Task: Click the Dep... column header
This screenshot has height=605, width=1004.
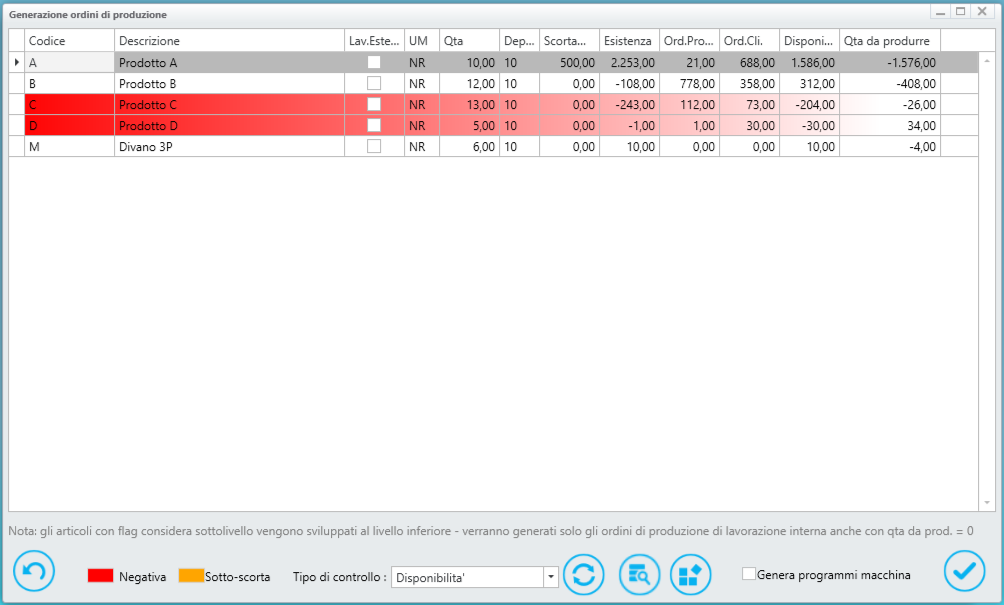Action: pos(519,40)
